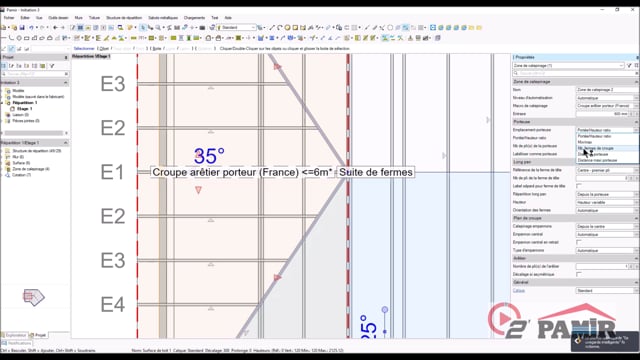This screenshot has height=360, width=640.
Task: Click the filter icon in Propriétés panel
Action: tap(629, 65)
